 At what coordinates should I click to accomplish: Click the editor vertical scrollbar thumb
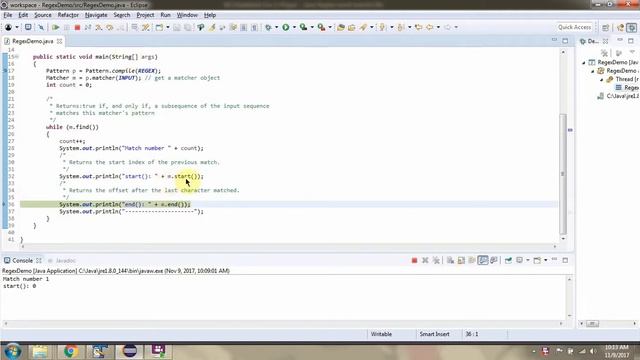(563, 173)
